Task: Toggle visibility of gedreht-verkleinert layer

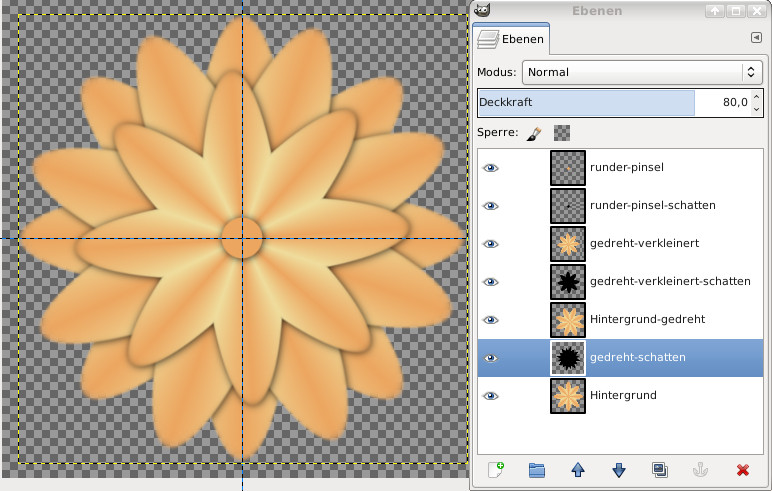Action: tap(490, 243)
